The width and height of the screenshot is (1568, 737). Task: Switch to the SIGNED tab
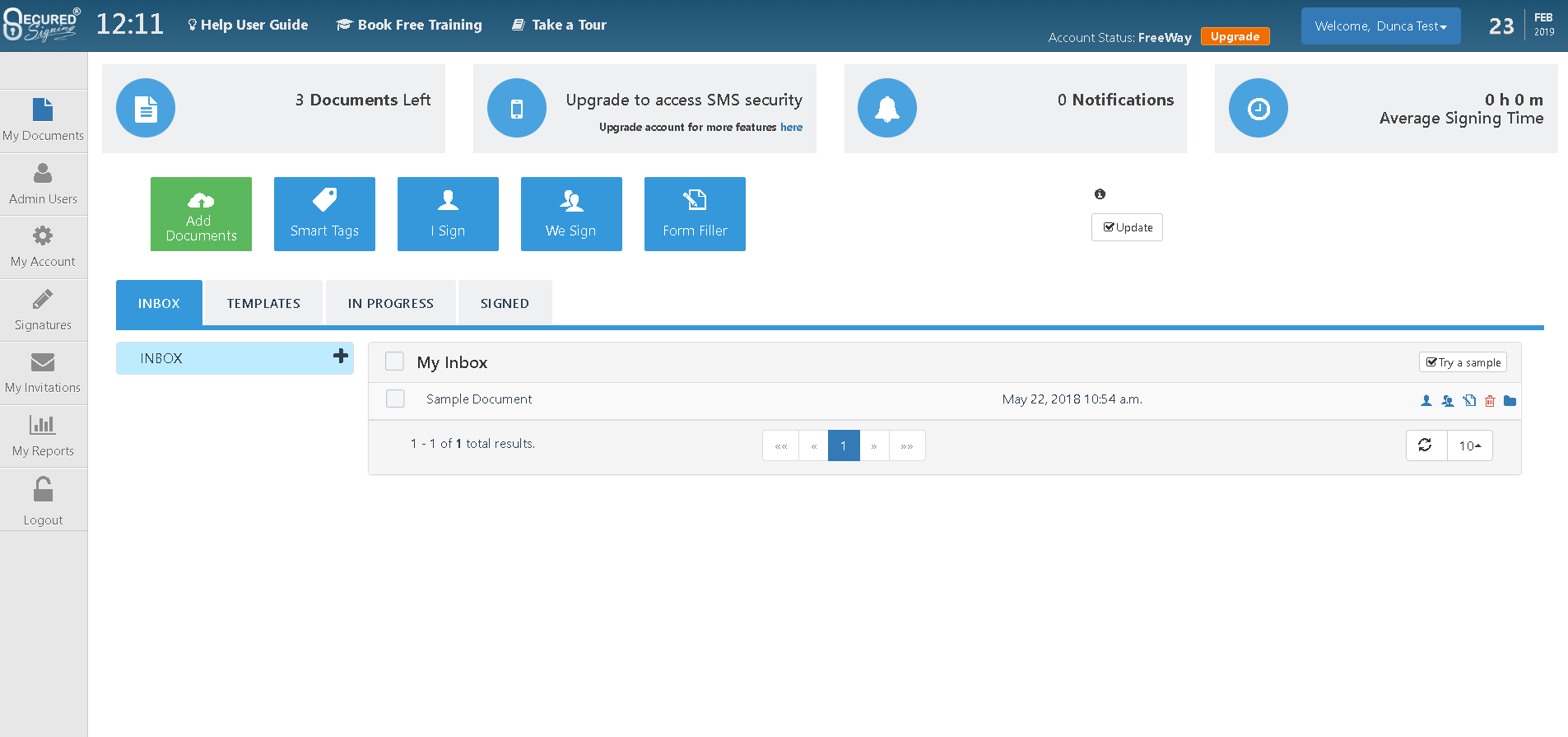pyautogui.click(x=505, y=303)
